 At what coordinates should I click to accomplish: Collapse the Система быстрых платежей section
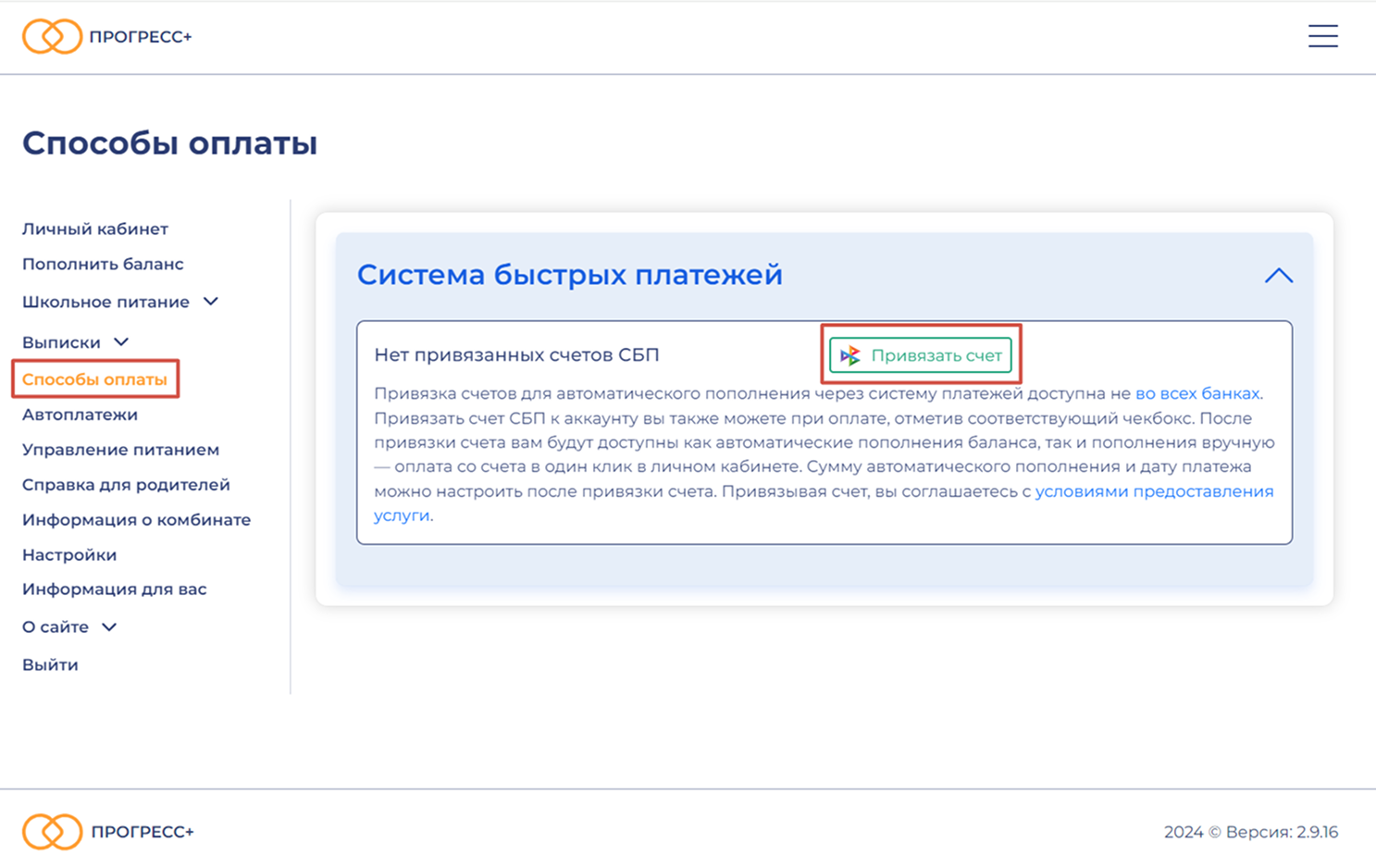[x=1278, y=276]
